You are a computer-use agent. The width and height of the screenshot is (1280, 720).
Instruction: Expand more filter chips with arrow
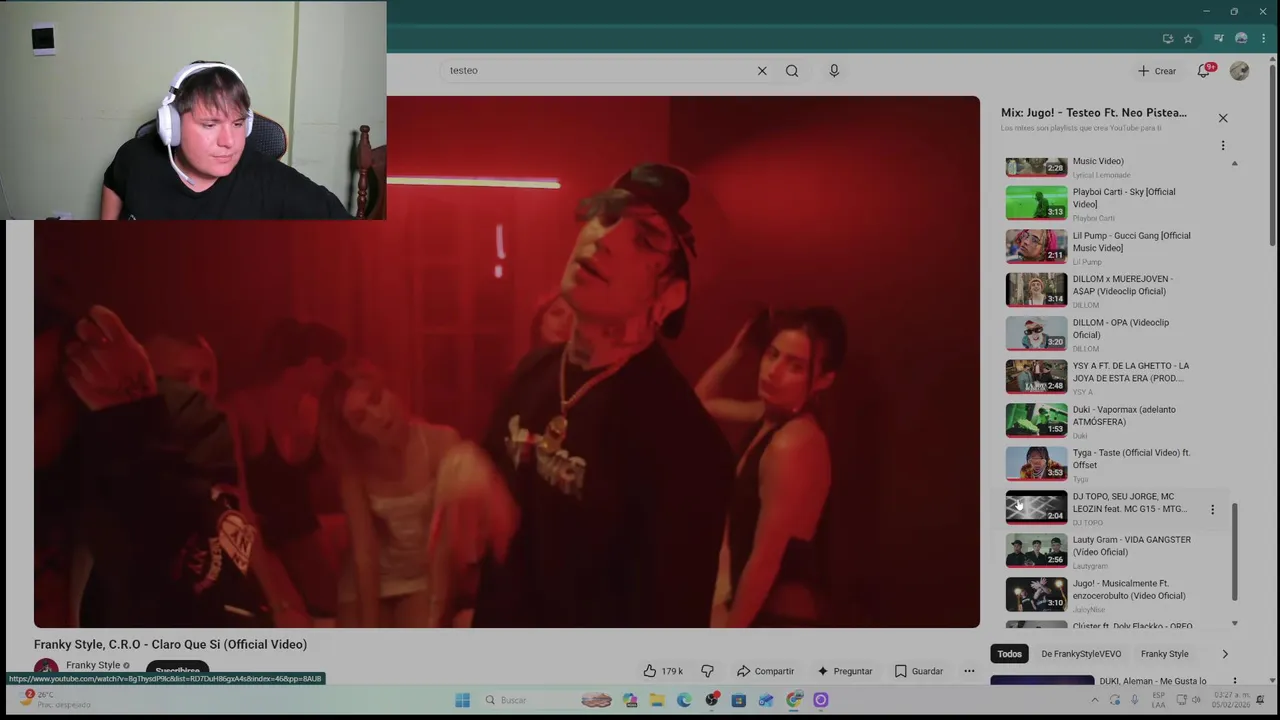[1225, 654]
